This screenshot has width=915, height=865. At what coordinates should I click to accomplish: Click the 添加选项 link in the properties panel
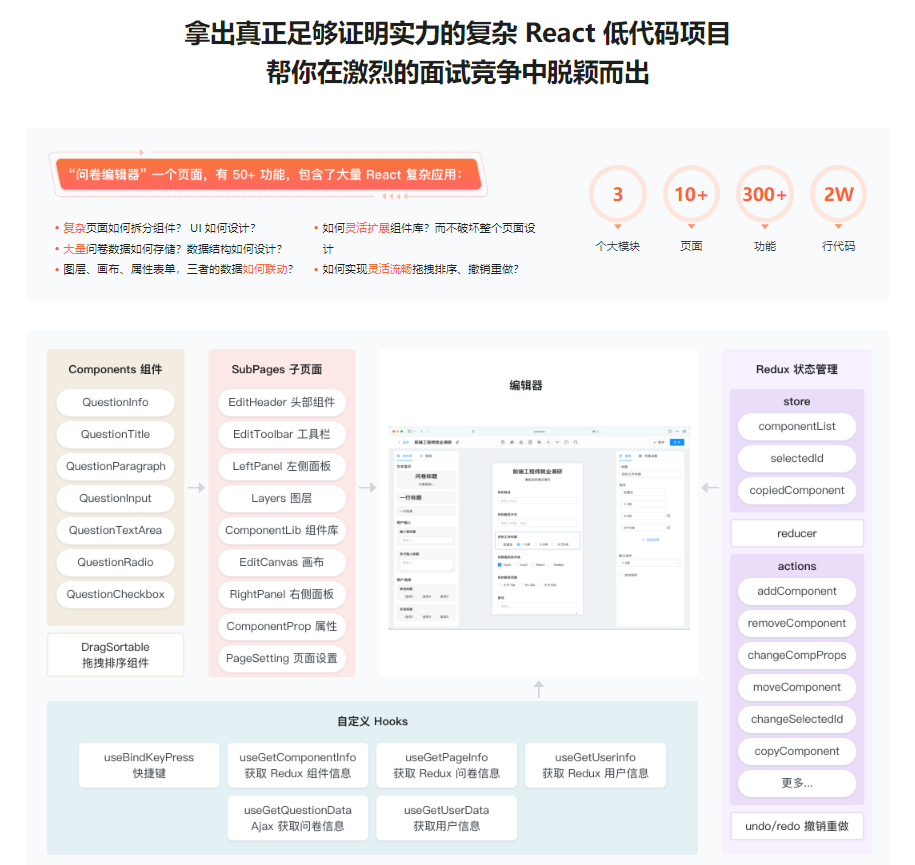[651, 540]
